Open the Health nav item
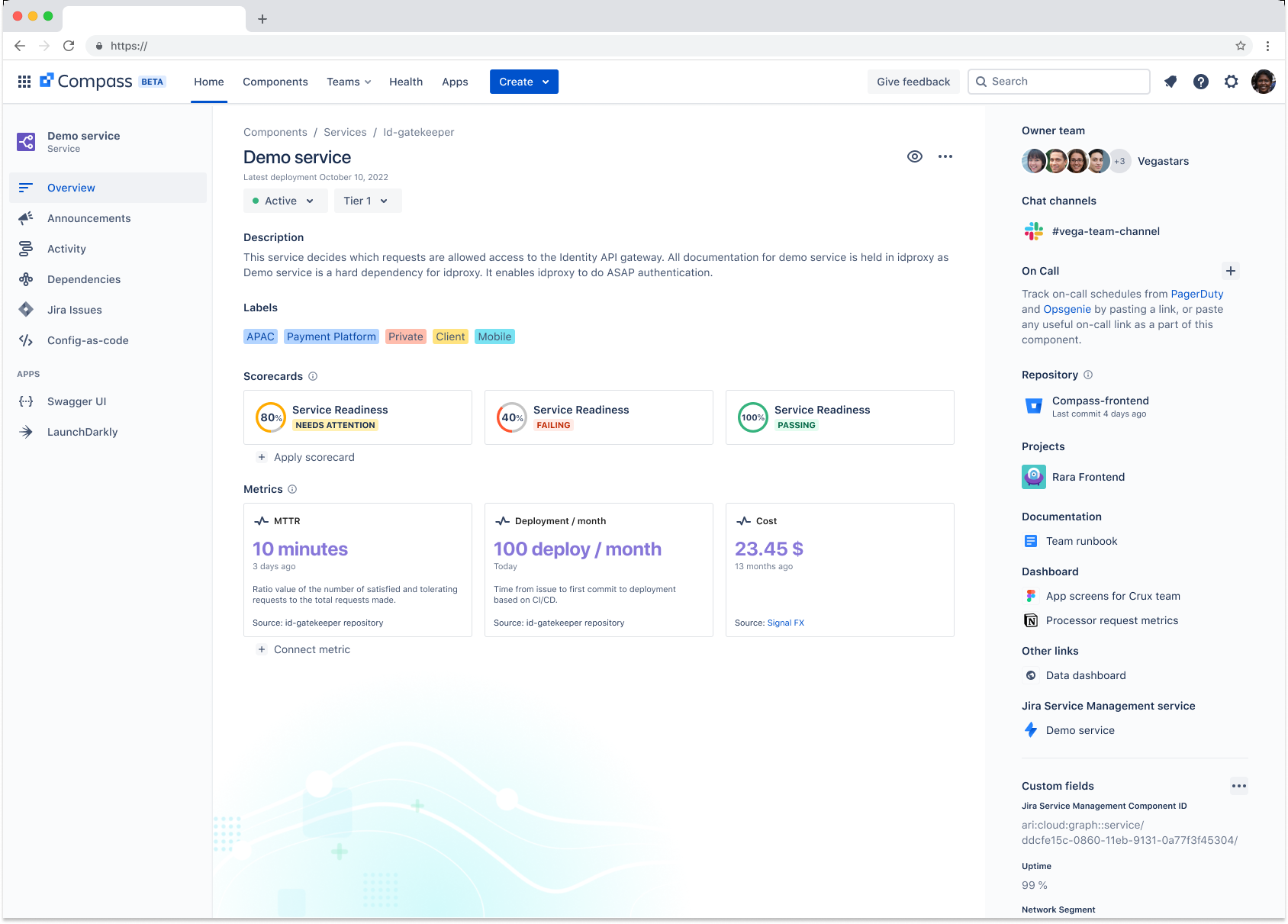 (406, 82)
